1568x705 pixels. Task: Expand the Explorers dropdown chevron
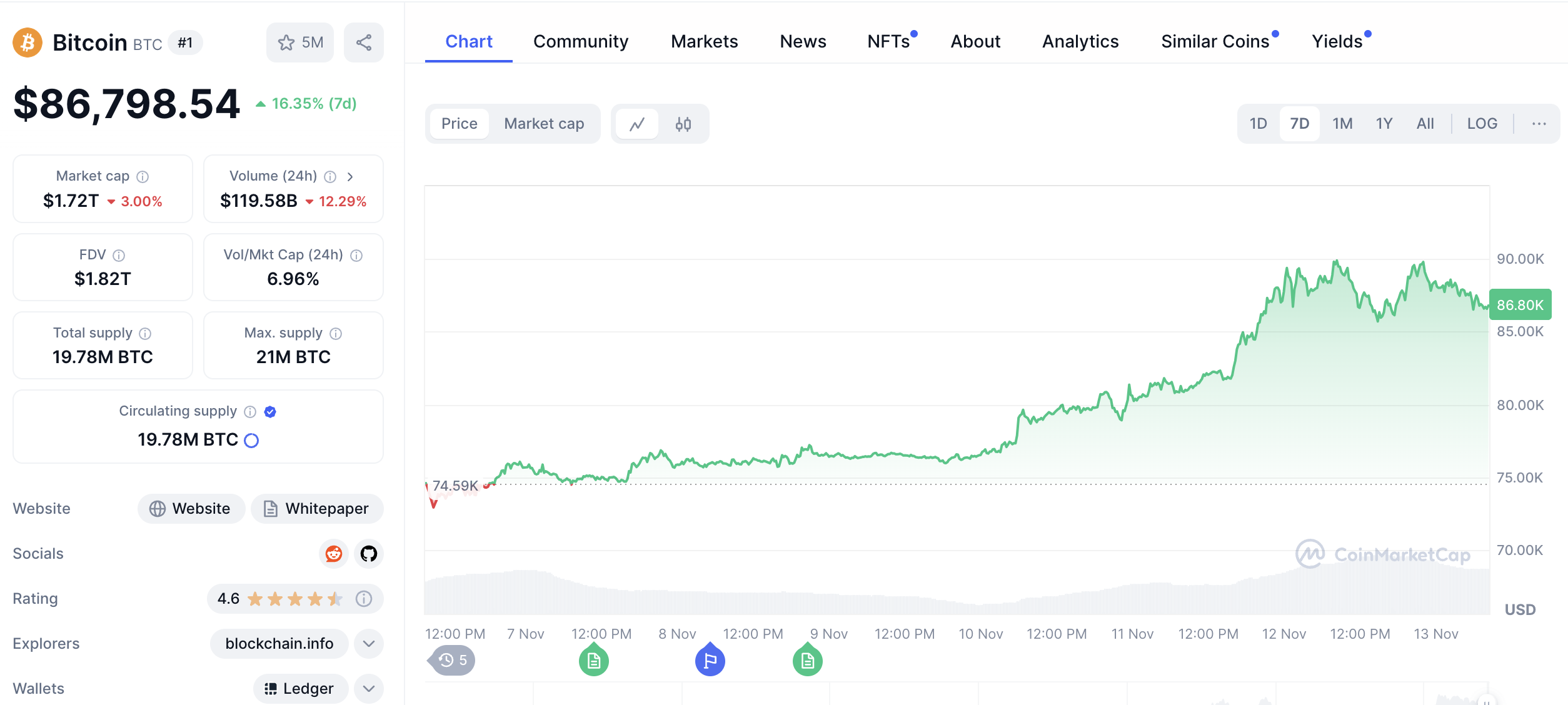point(369,644)
